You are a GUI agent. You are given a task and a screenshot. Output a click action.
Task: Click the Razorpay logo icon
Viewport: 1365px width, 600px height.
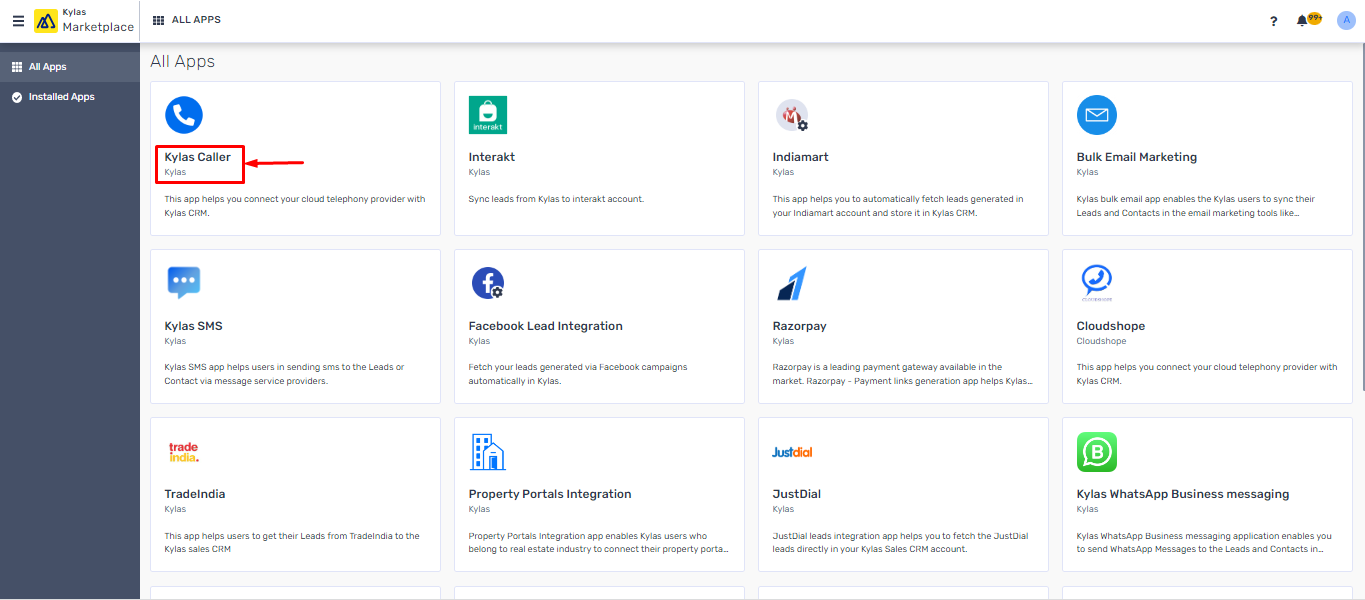(x=791, y=284)
